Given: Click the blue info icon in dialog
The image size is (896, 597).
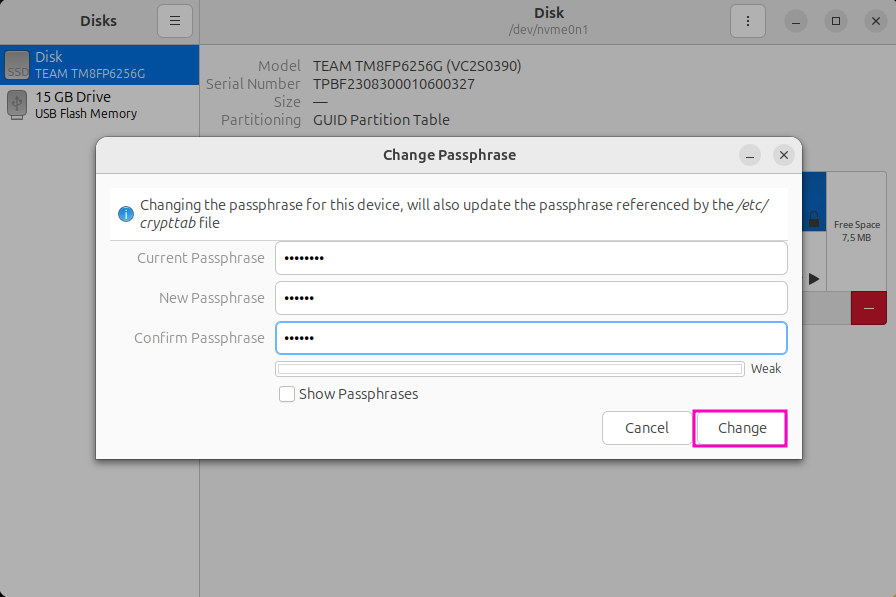Looking at the screenshot, I should coord(126,214).
